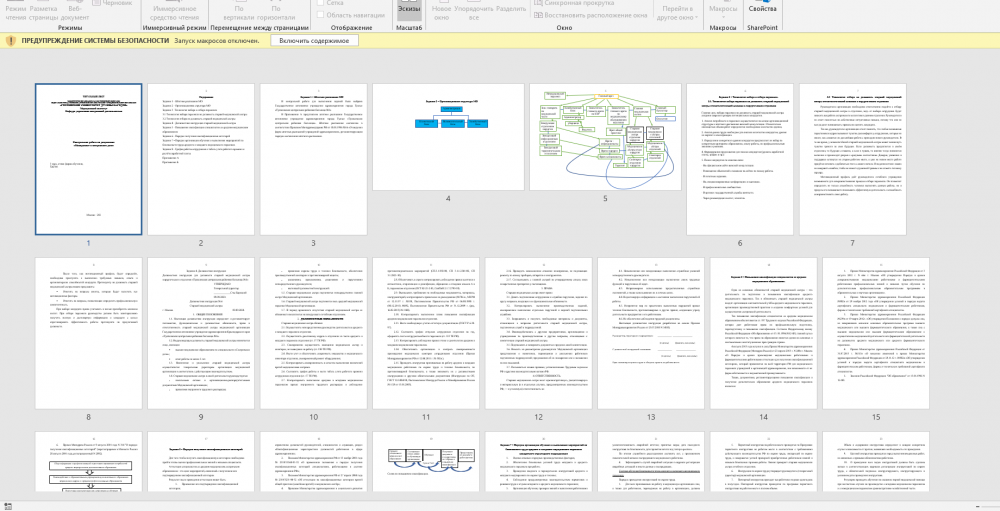Switch to Веб-документ view
This screenshot has height=511, width=1000.
coord(75,11)
